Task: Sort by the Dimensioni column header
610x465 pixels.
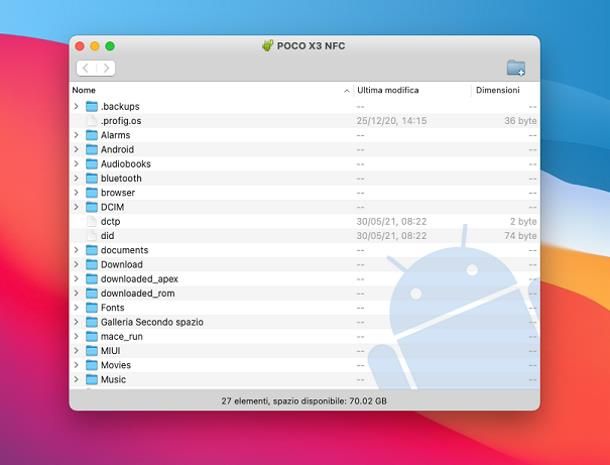Action: 498,90
